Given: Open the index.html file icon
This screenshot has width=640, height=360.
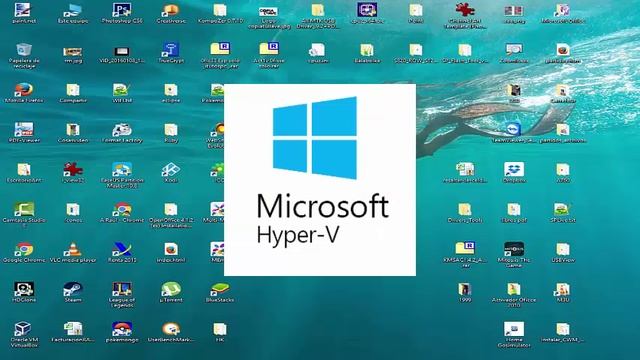Looking at the screenshot, I should coord(171,252).
